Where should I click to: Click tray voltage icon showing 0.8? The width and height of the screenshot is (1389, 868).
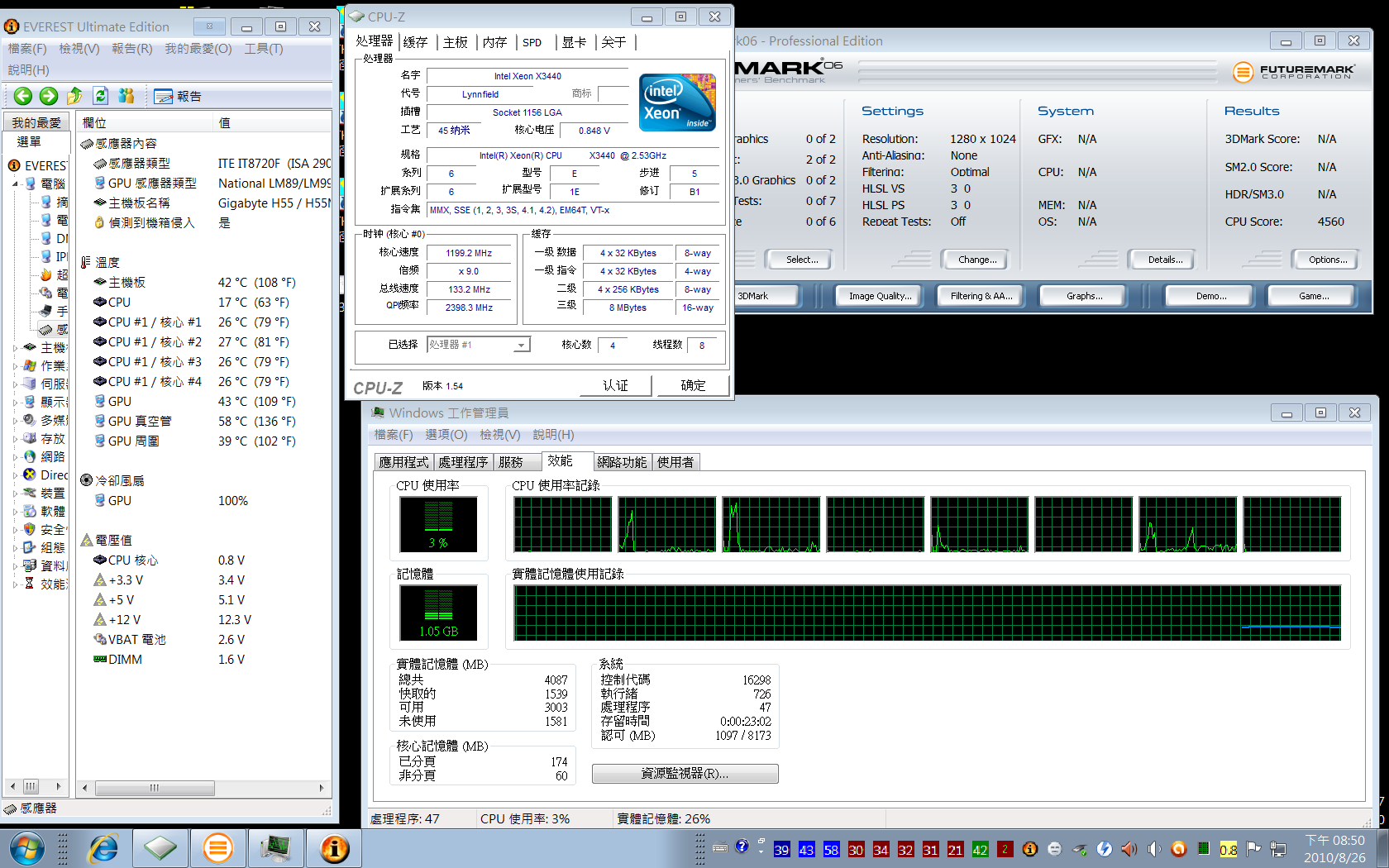(x=1229, y=850)
